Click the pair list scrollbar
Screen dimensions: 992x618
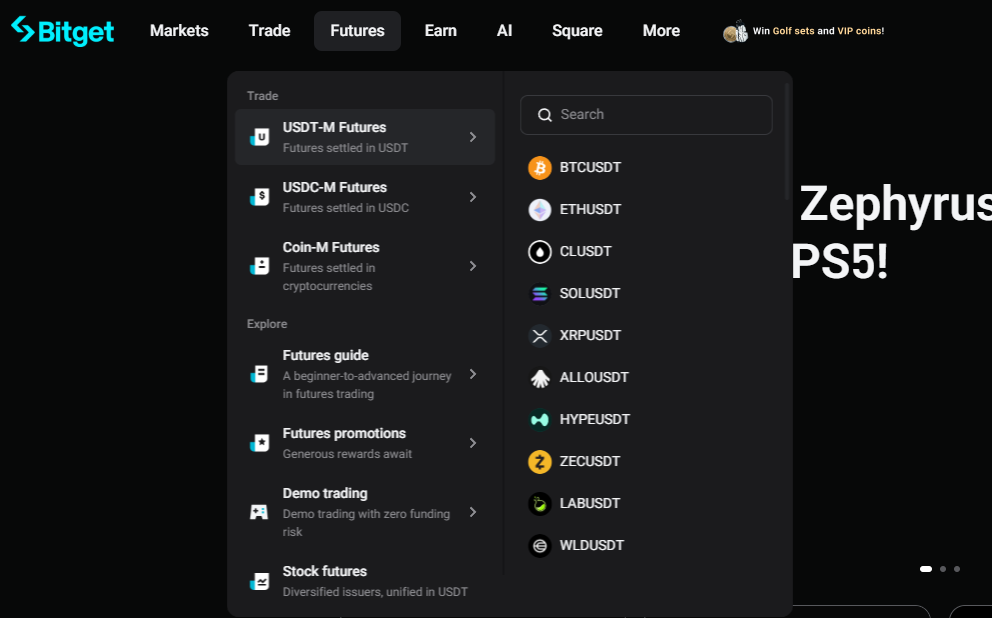(x=786, y=142)
